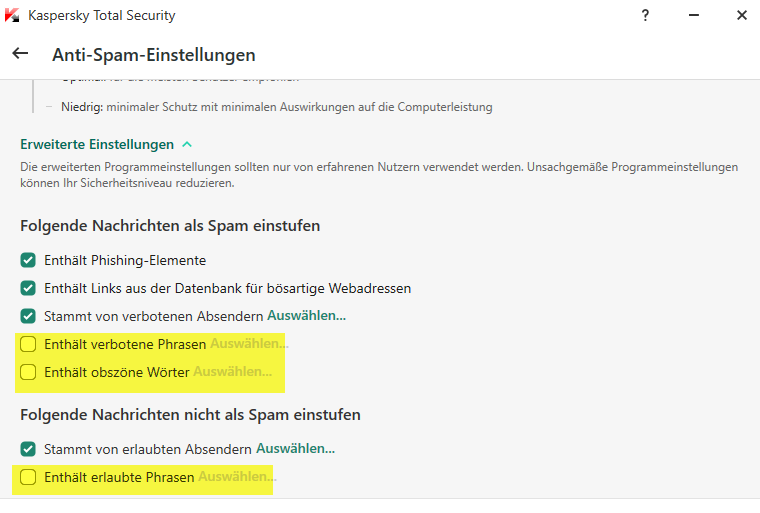The width and height of the screenshot is (760, 513).
Task: Uncheck Stammt von erlaubten Absendern
Action: [28, 449]
